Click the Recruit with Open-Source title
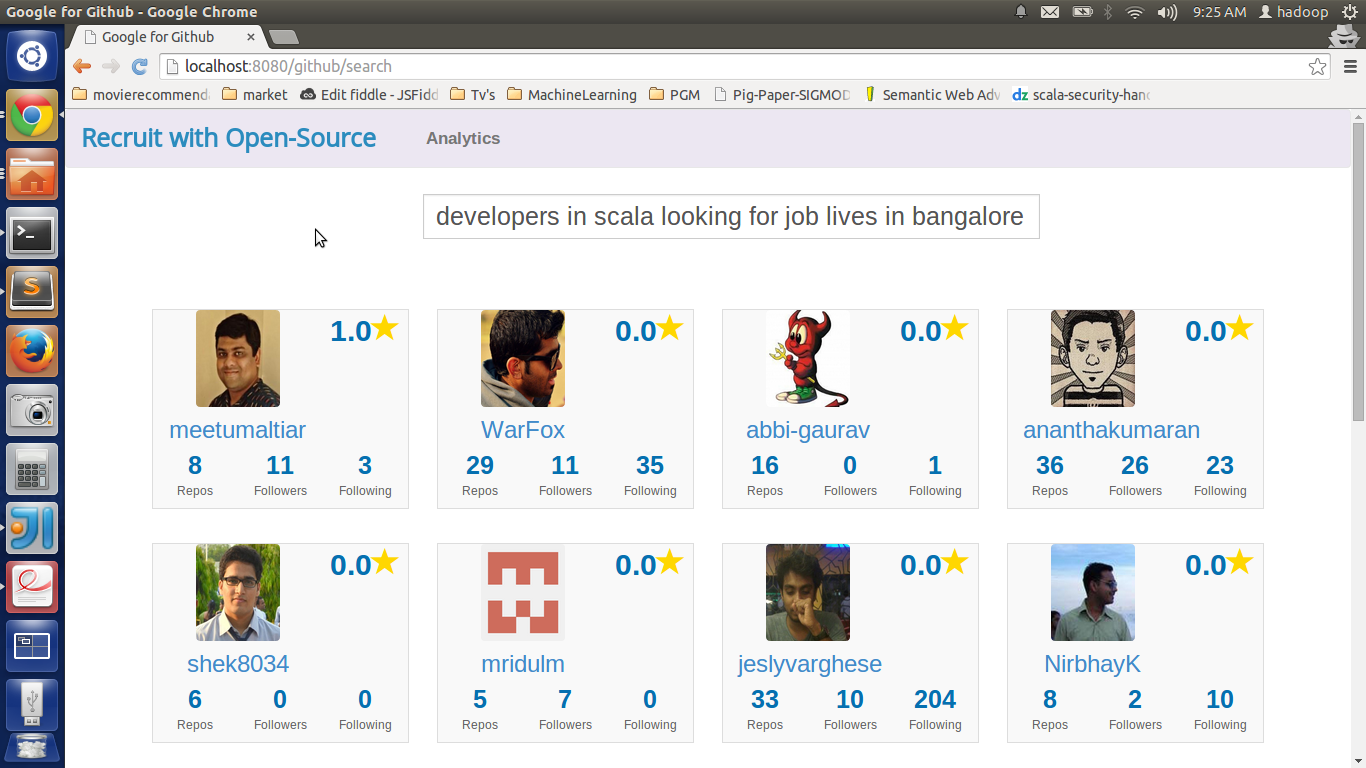Image resolution: width=1366 pixels, height=768 pixels. (229, 138)
